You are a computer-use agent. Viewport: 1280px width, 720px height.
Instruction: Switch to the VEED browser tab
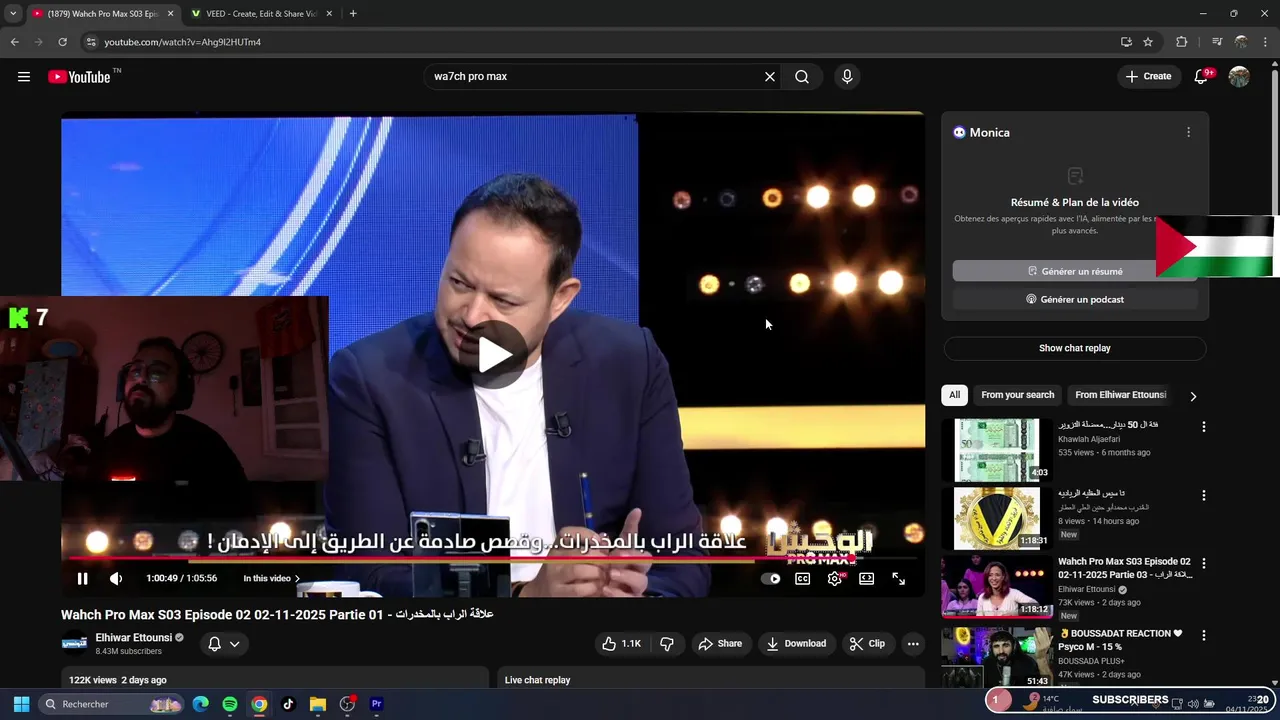263,14
